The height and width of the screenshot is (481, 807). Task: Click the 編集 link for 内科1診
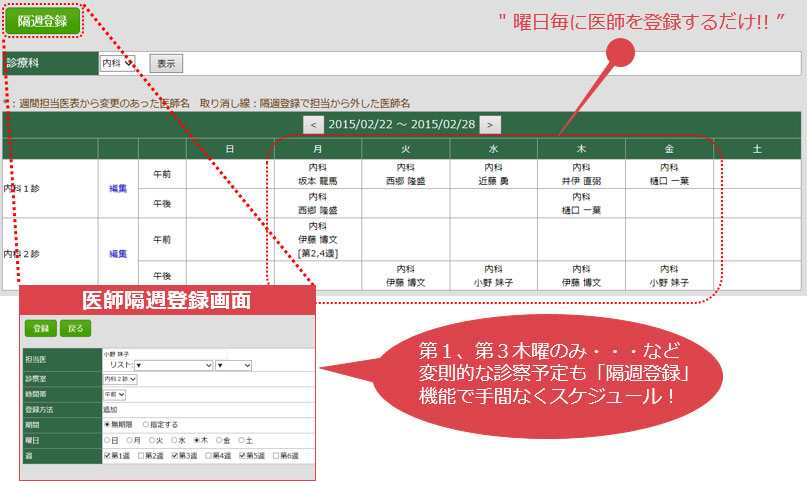(x=118, y=188)
